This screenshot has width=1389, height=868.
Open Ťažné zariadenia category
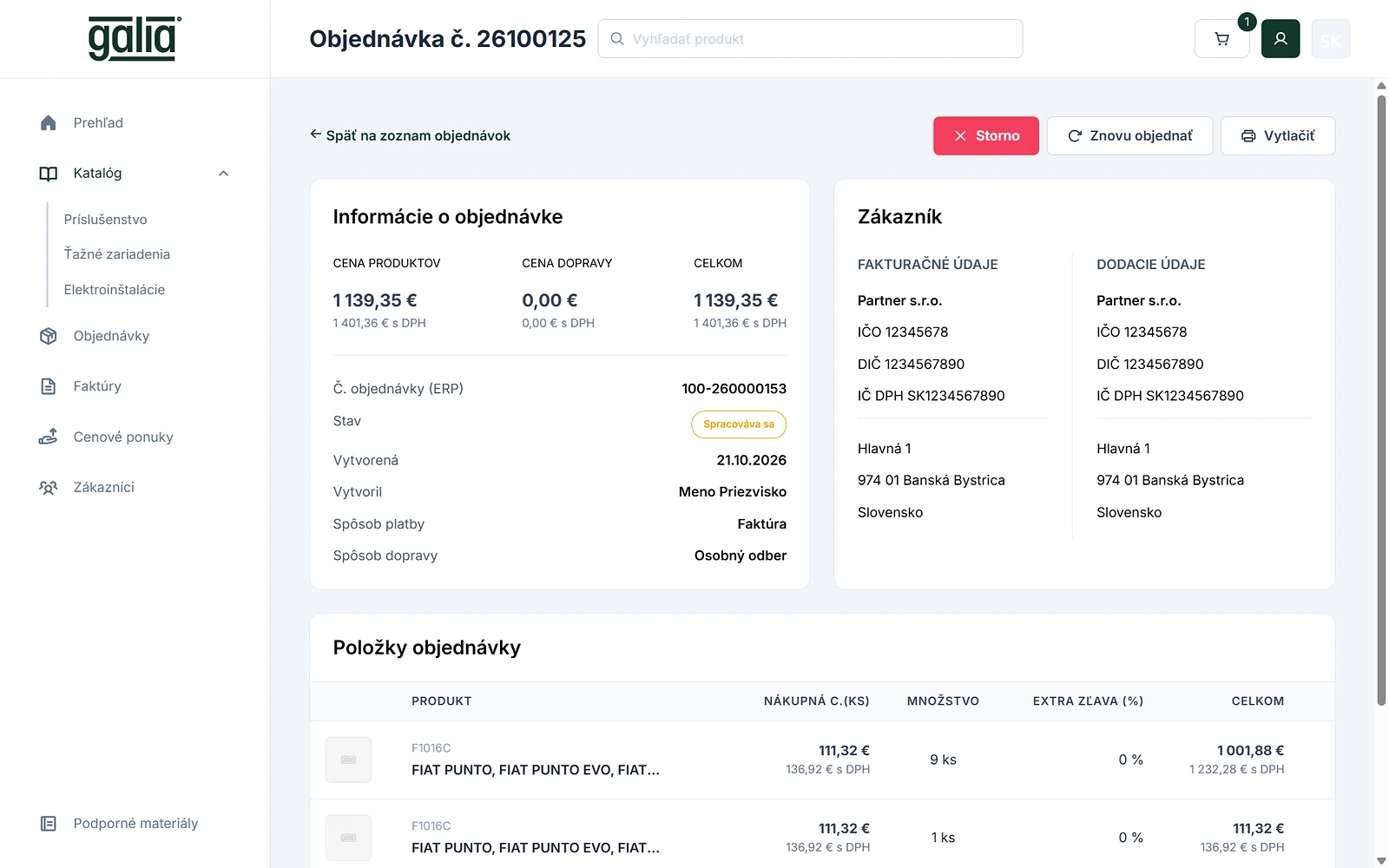pyautogui.click(x=116, y=254)
